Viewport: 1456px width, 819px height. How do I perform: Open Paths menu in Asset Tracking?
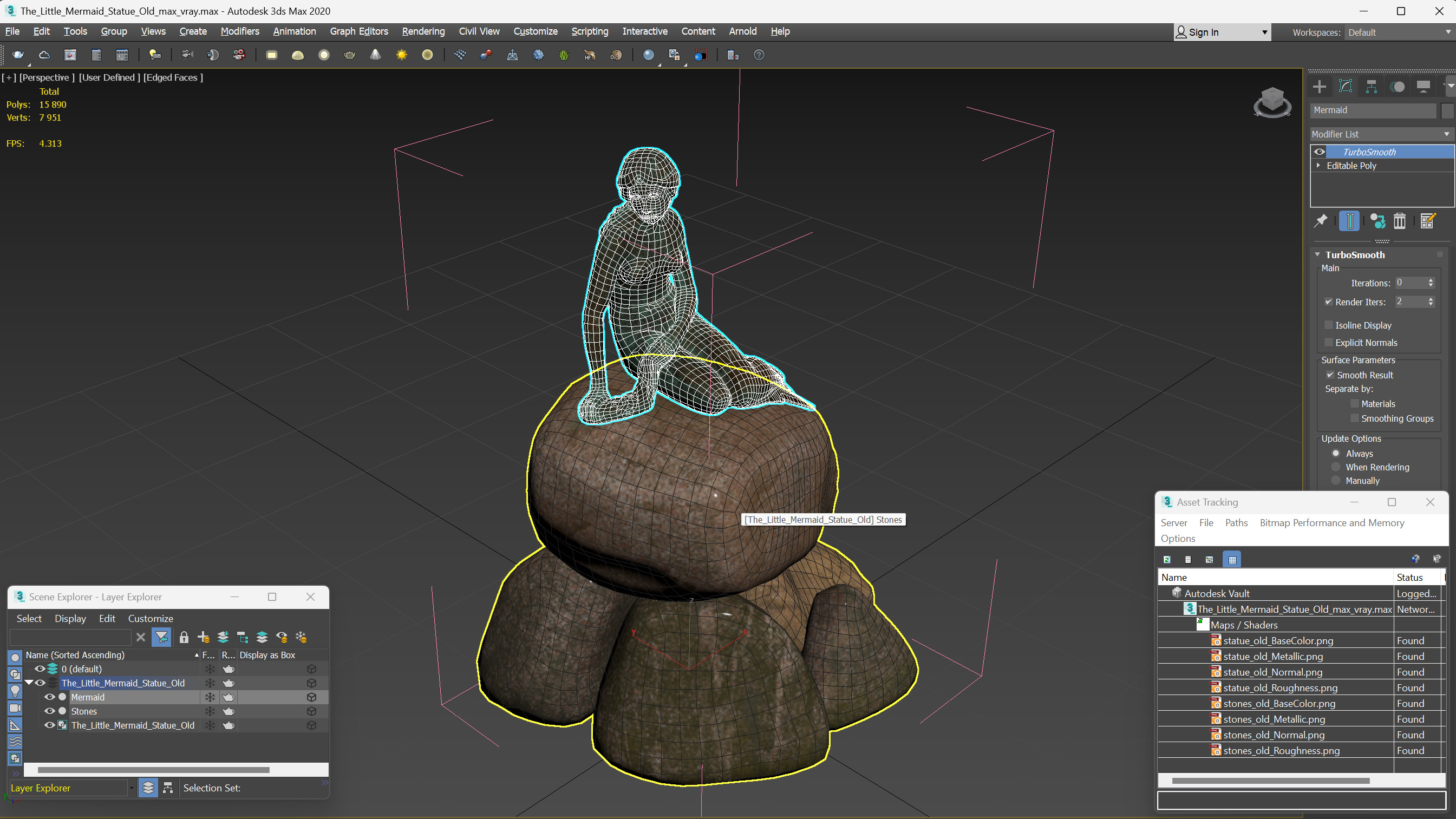click(1236, 523)
